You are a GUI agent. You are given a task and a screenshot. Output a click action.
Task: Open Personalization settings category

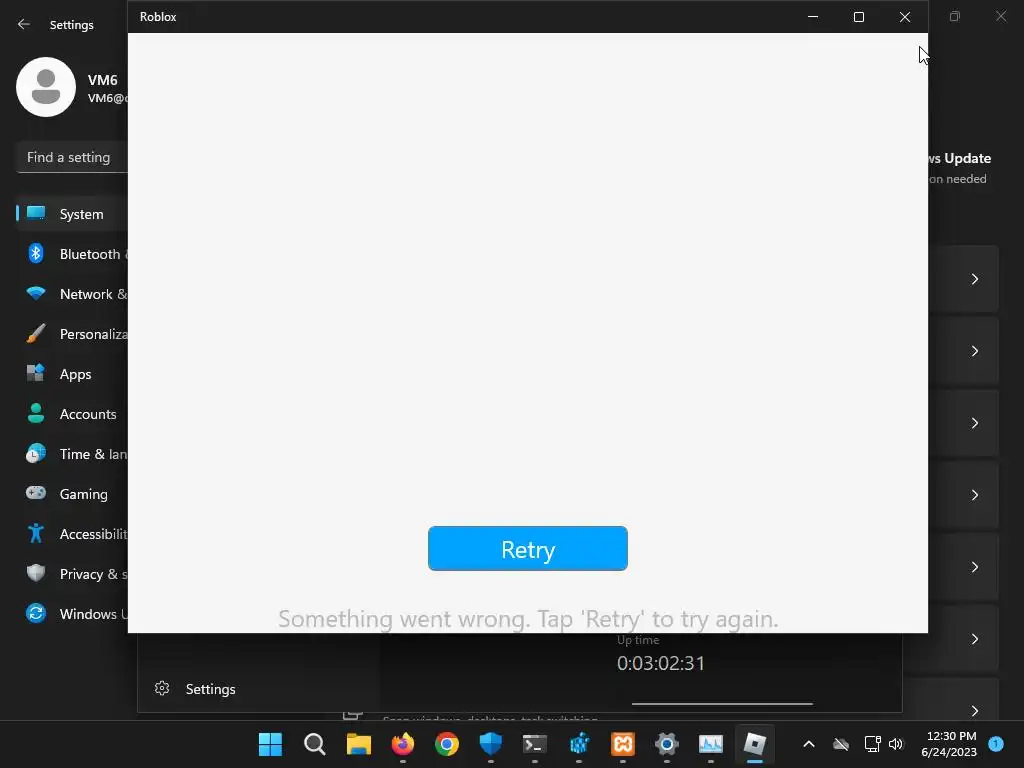pos(72,334)
